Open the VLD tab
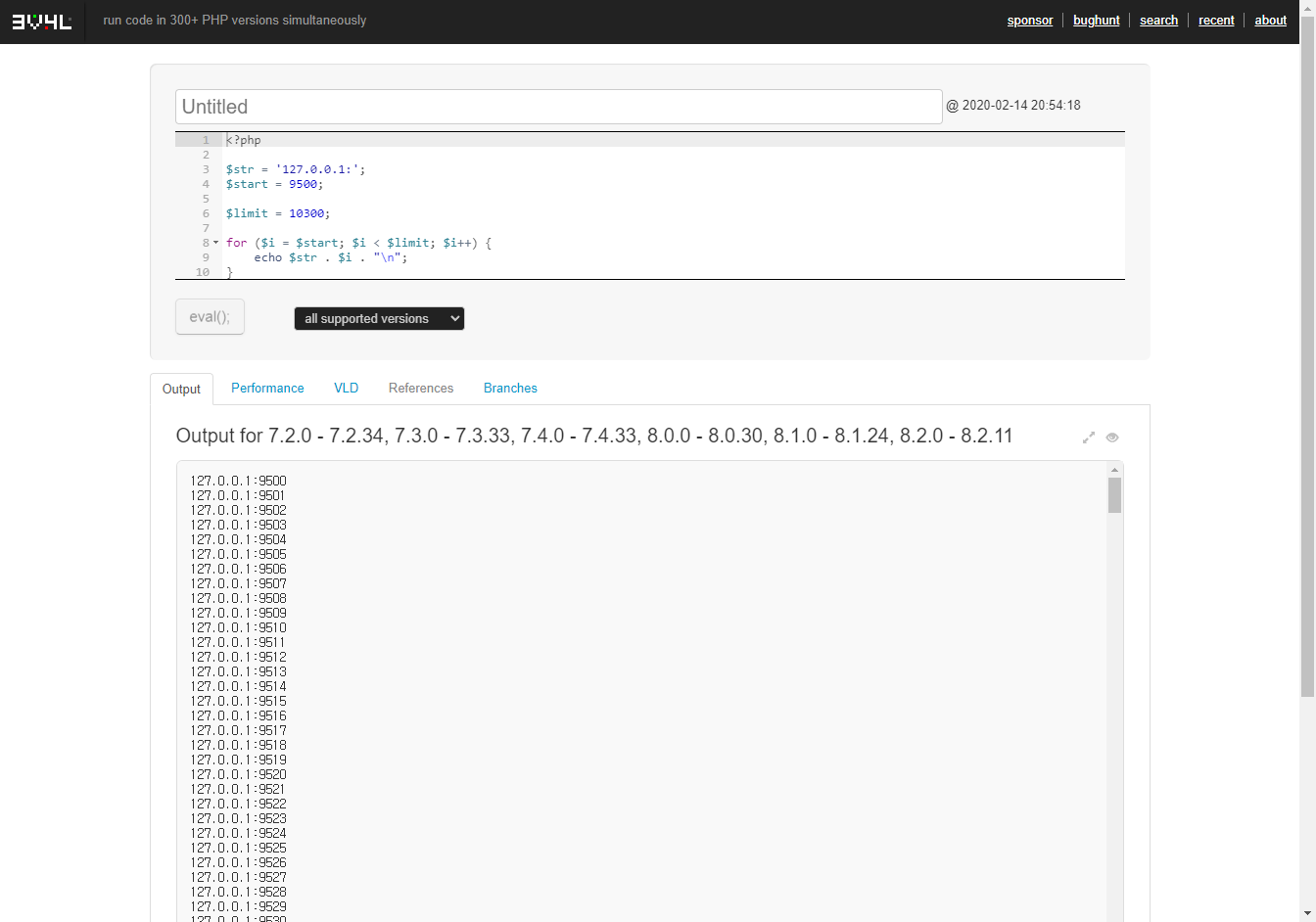1316x922 pixels. pyautogui.click(x=346, y=388)
